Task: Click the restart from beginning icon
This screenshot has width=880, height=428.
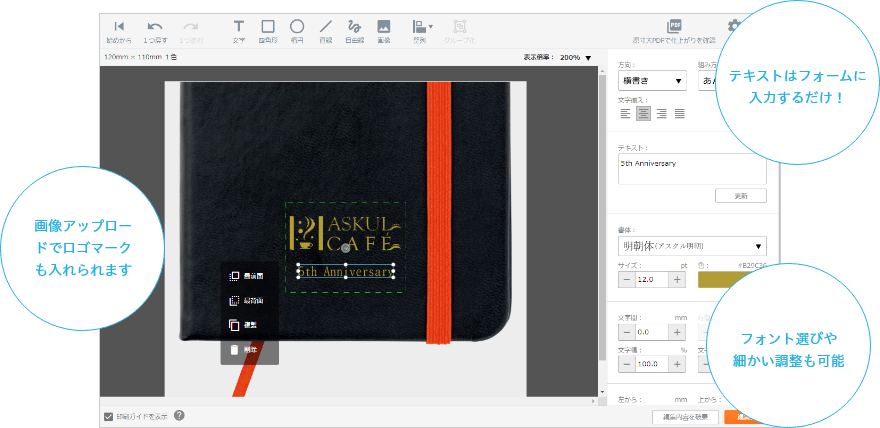Action: click(x=118, y=29)
